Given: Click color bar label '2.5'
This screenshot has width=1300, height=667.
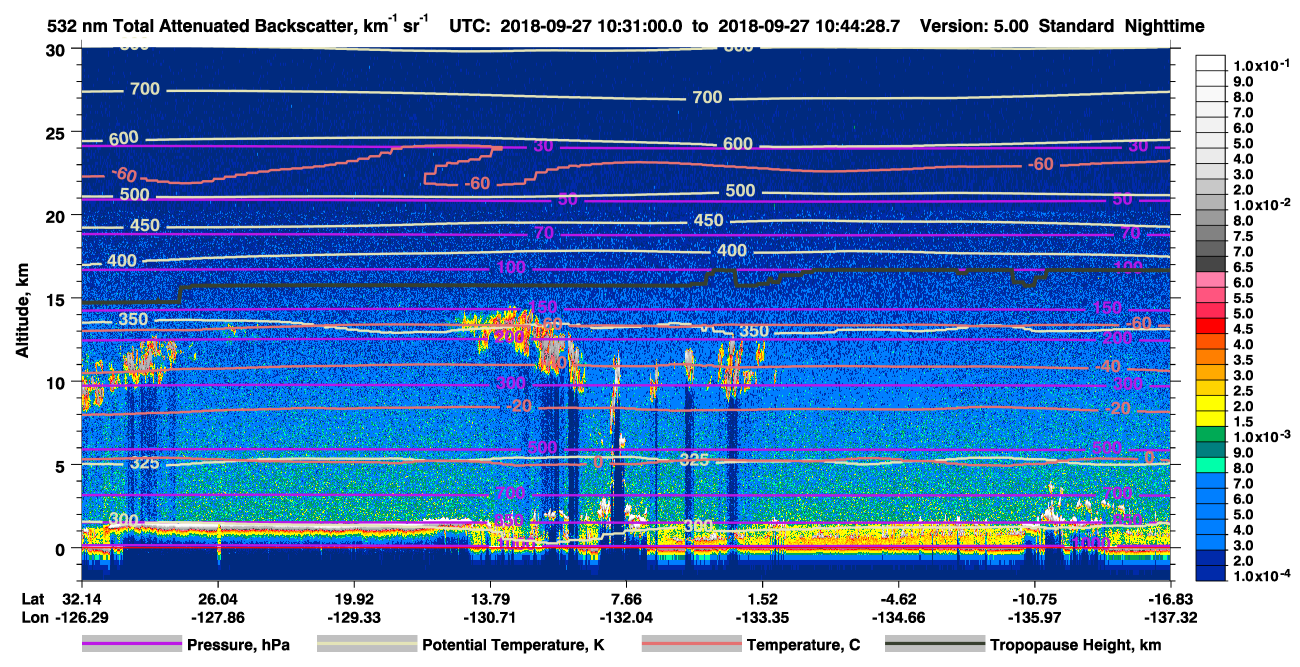Looking at the screenshot, I should tap(1243, 391).
